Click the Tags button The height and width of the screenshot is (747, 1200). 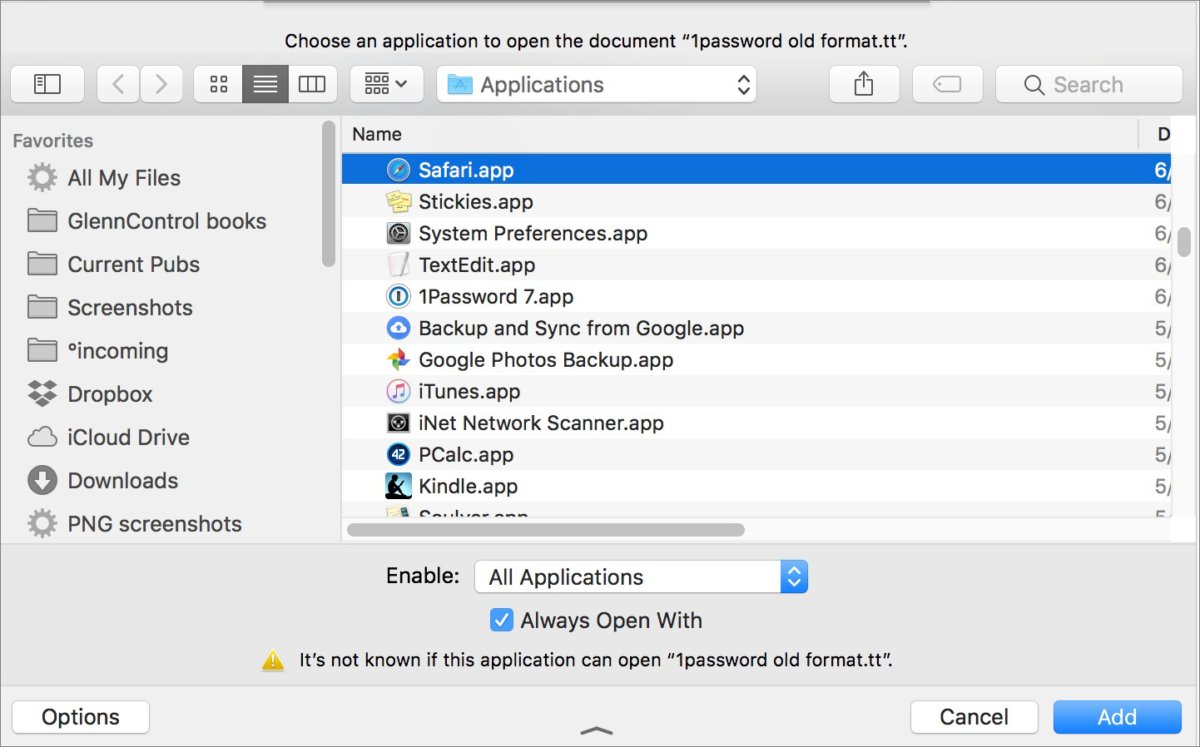coord(946,84)
